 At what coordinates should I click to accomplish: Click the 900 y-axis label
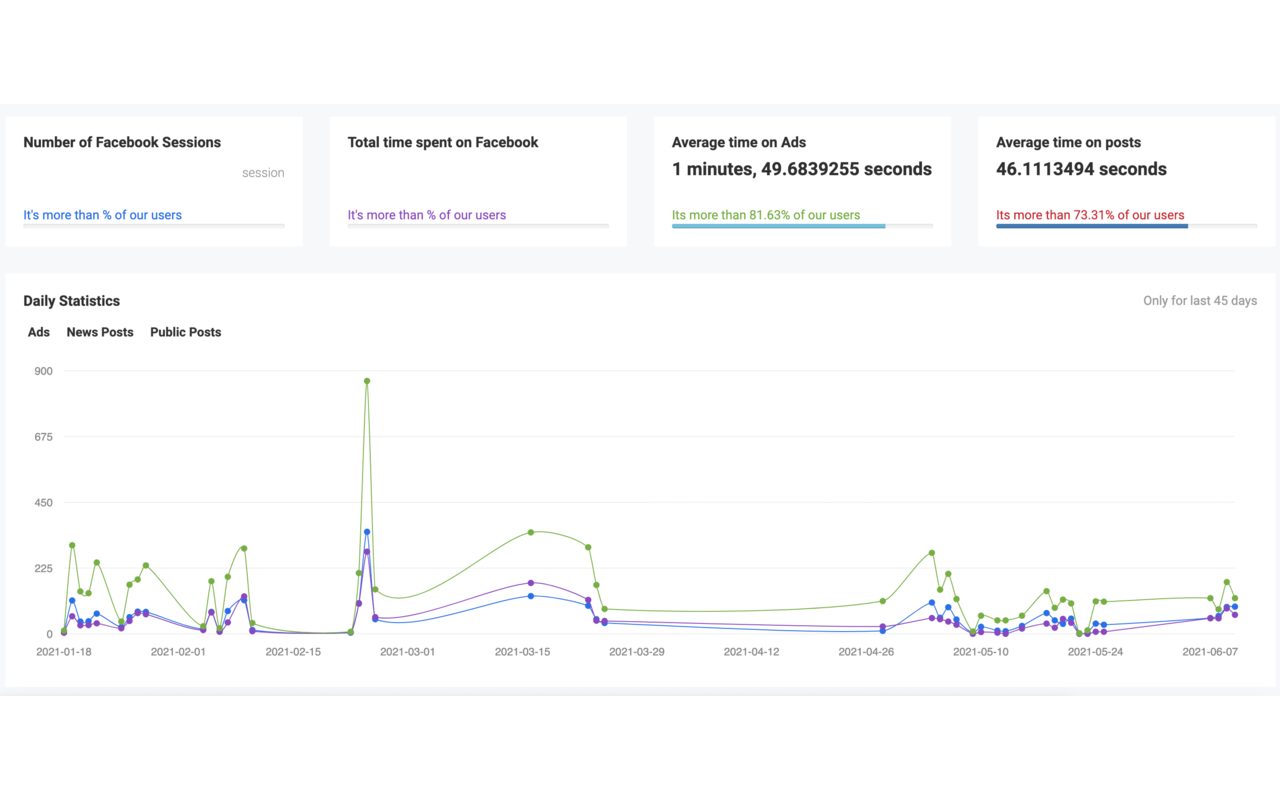[x=44, y=371]
